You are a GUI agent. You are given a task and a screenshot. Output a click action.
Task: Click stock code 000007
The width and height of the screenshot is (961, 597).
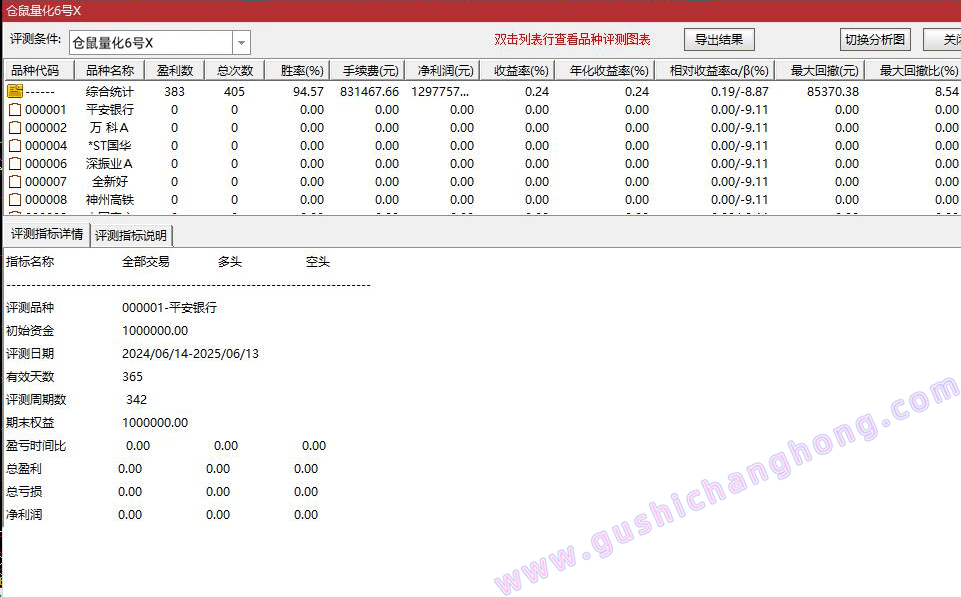pos(46,182)
